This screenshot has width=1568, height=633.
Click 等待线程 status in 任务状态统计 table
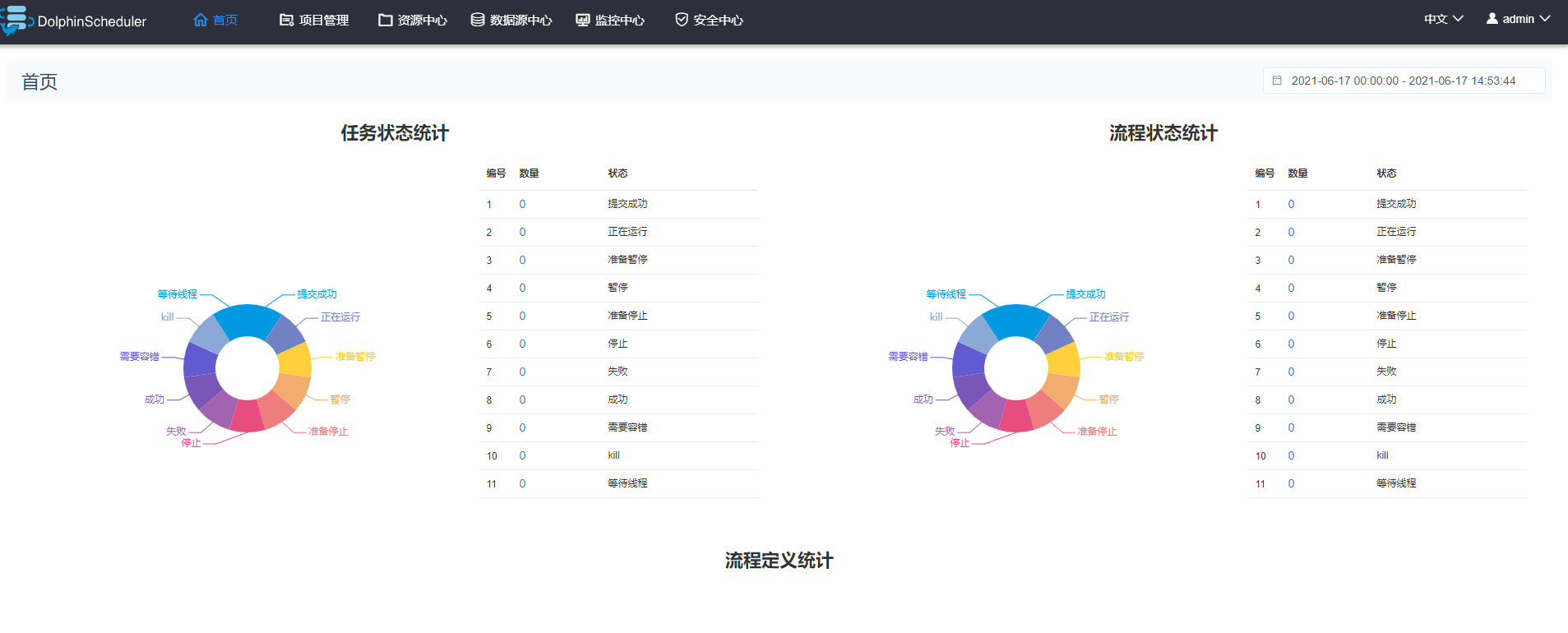pos(627,483)
